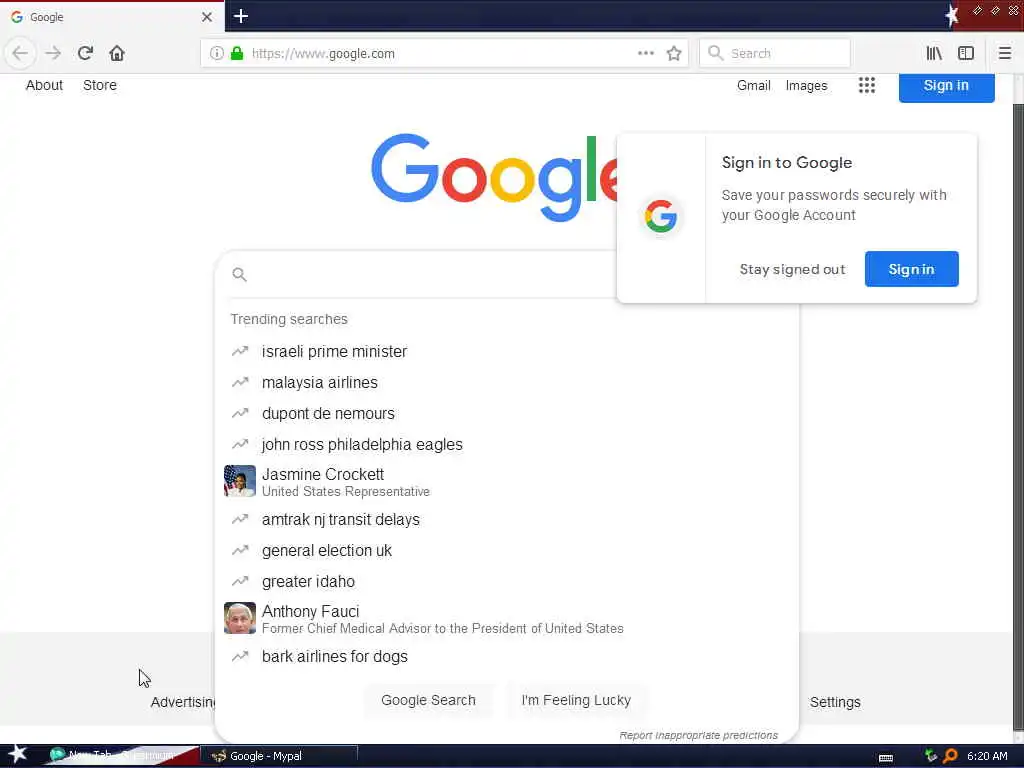Click the trending arrow beside israeli prime minister
The height and width of the screenshot is (768, 1024).
(240, 351)
